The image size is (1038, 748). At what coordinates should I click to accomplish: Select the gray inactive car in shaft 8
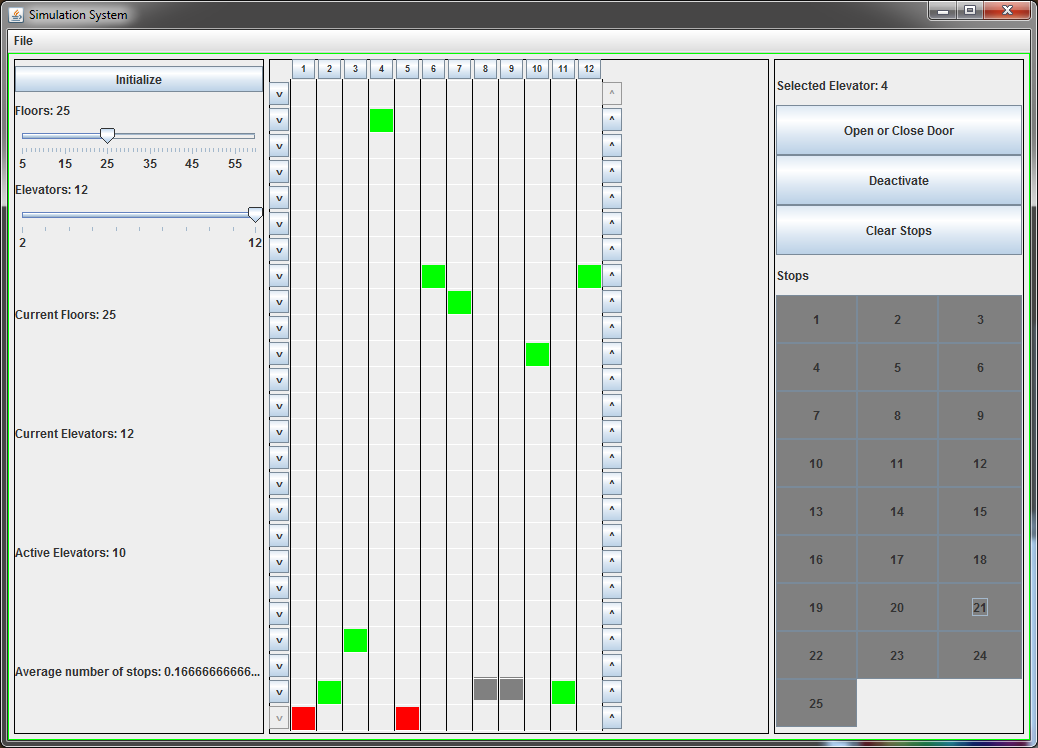click(485, 689)
